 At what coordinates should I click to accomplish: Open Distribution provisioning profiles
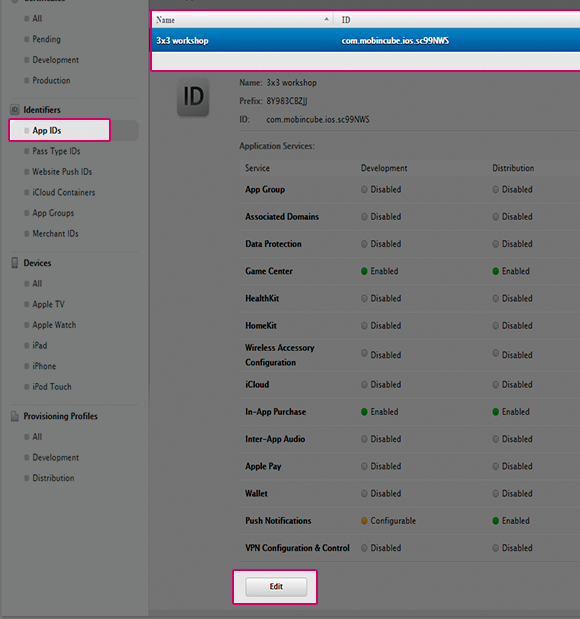[53, 478]
